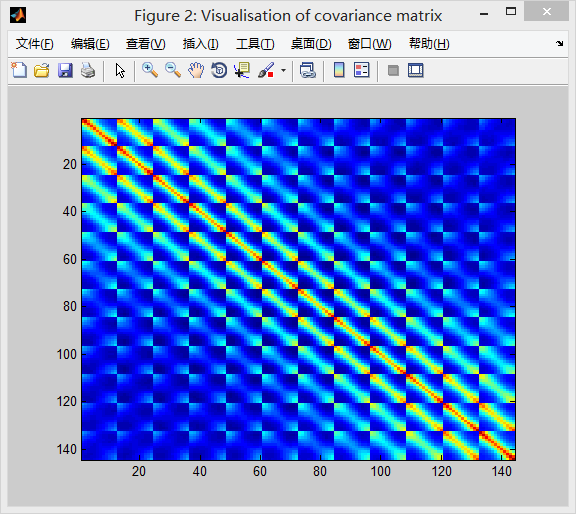Toggle the Brush data tool
Screen dimensions: 576x514
coord(266,70)
